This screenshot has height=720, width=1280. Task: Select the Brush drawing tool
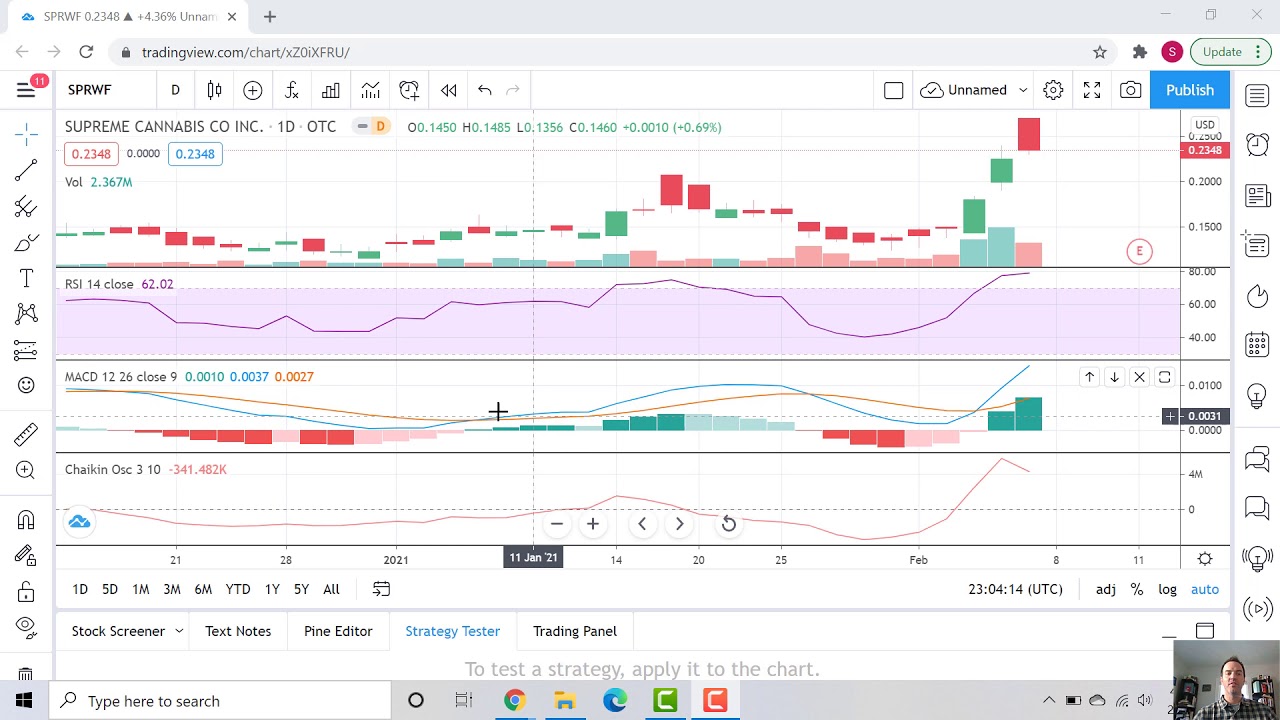[x=26, y=243]
